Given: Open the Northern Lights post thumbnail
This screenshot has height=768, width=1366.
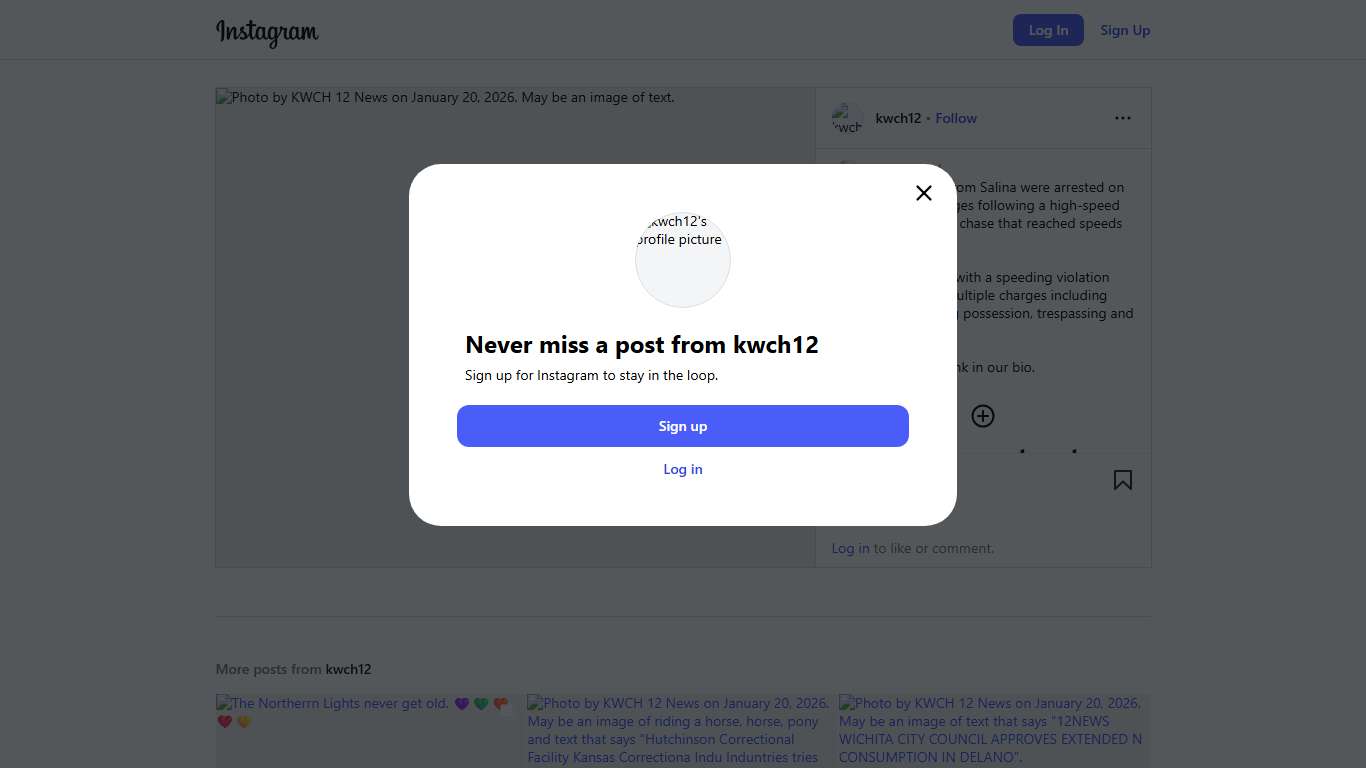Looking at the screenshot, I should click(x=366, y=730).
